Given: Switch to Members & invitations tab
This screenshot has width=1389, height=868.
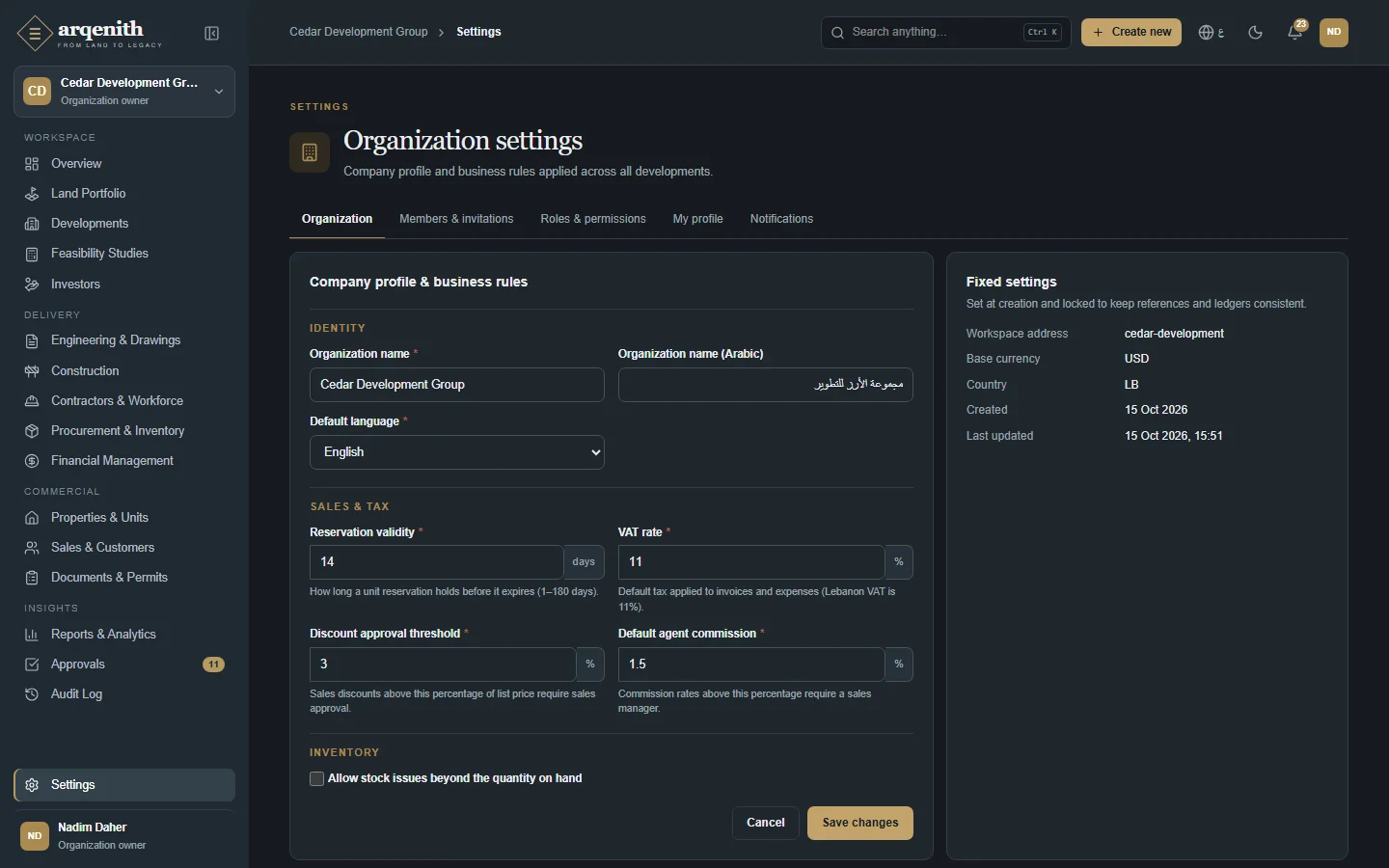Looking at the screenshot, I should (x=456, y=219).
